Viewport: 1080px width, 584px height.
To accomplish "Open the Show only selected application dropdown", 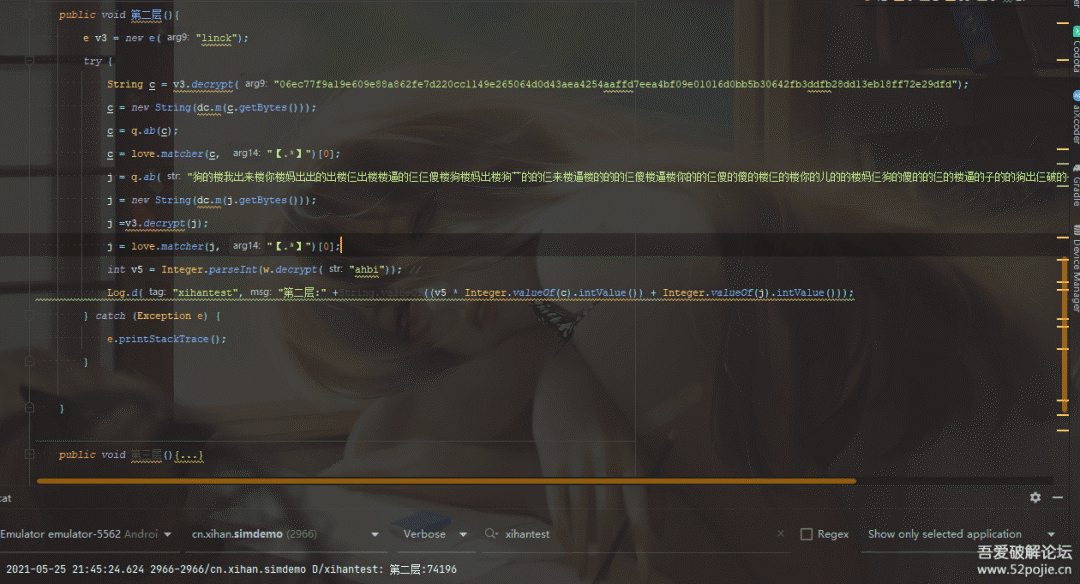I will pos(961,534).
